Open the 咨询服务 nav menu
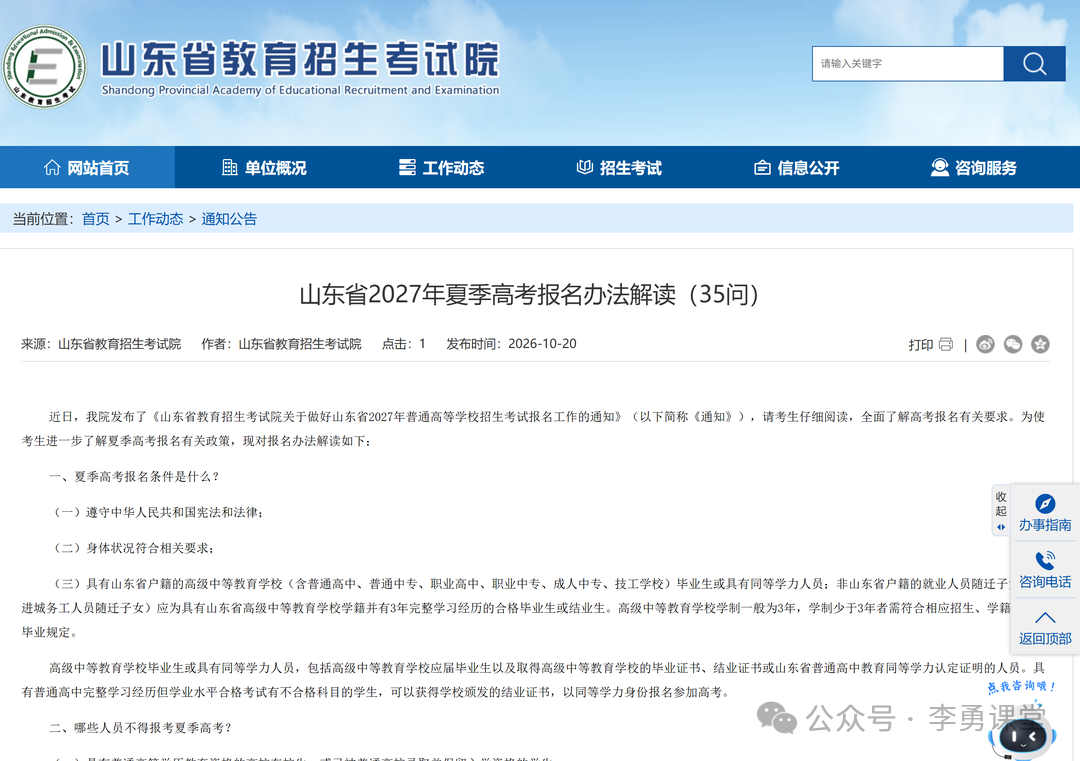The width and height of the screenshot is (1080, 761). (x=974, y=167)
